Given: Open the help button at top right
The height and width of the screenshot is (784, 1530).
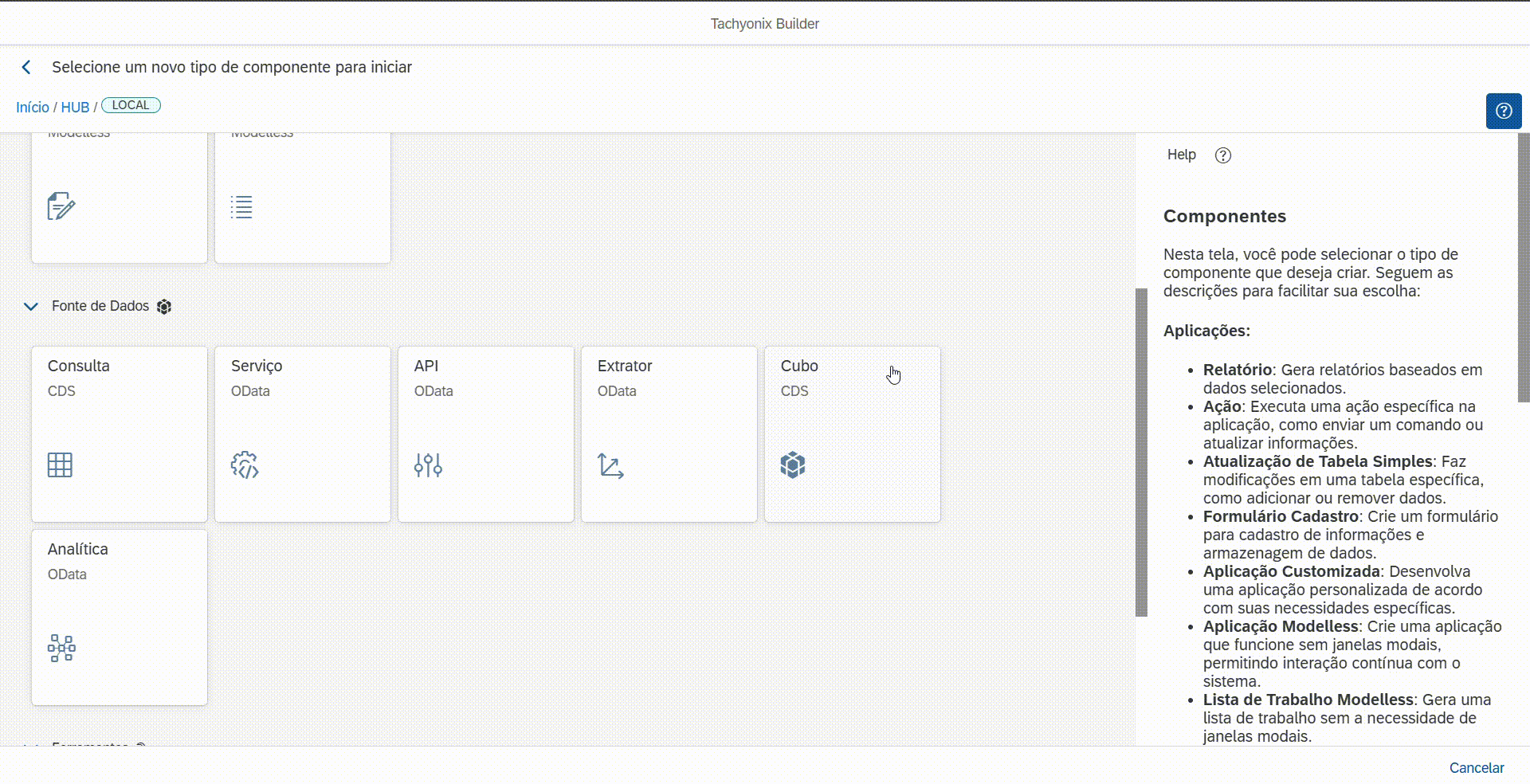Looking at the screenshot, I should pos(1503,111).
